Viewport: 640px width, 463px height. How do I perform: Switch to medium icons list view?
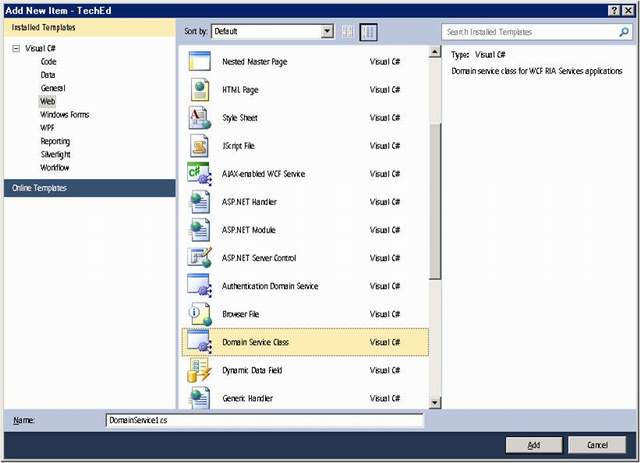(369, 32)
